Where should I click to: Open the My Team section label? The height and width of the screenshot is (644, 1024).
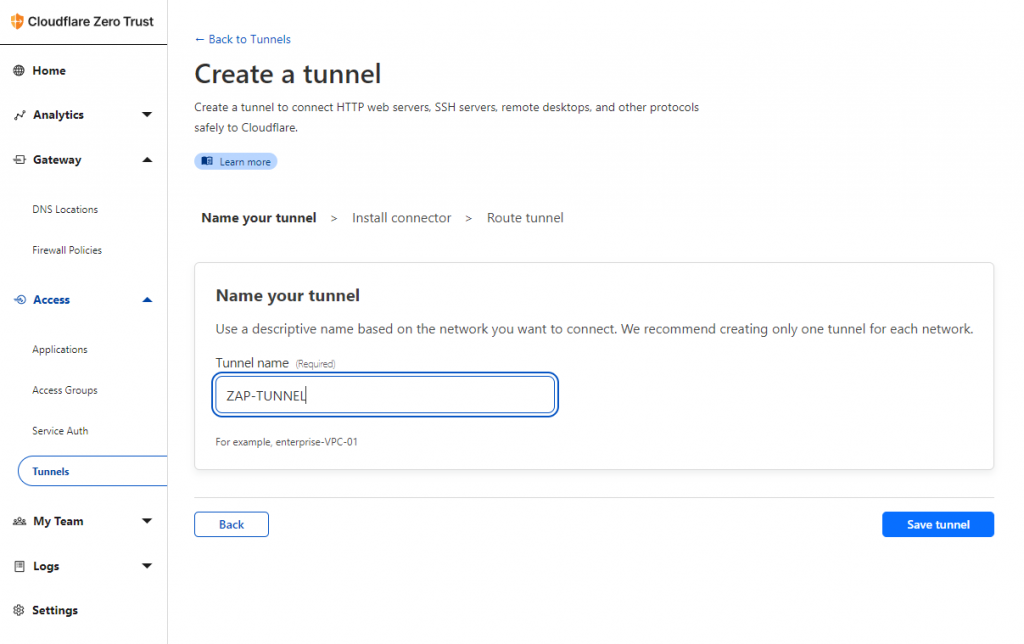[x=59, y=521]
